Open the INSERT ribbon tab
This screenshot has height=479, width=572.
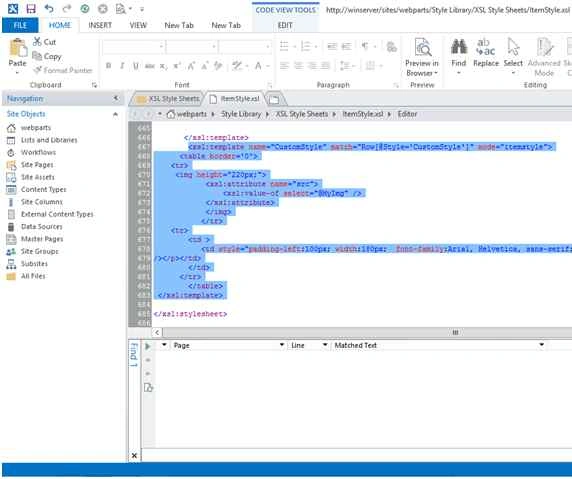click(100, 25)
